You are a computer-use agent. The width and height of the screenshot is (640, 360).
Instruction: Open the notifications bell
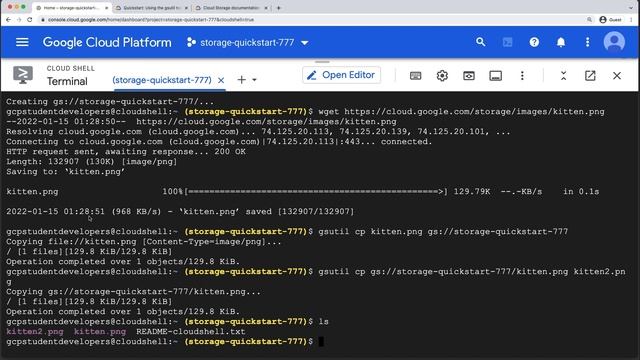click(561, 42)
